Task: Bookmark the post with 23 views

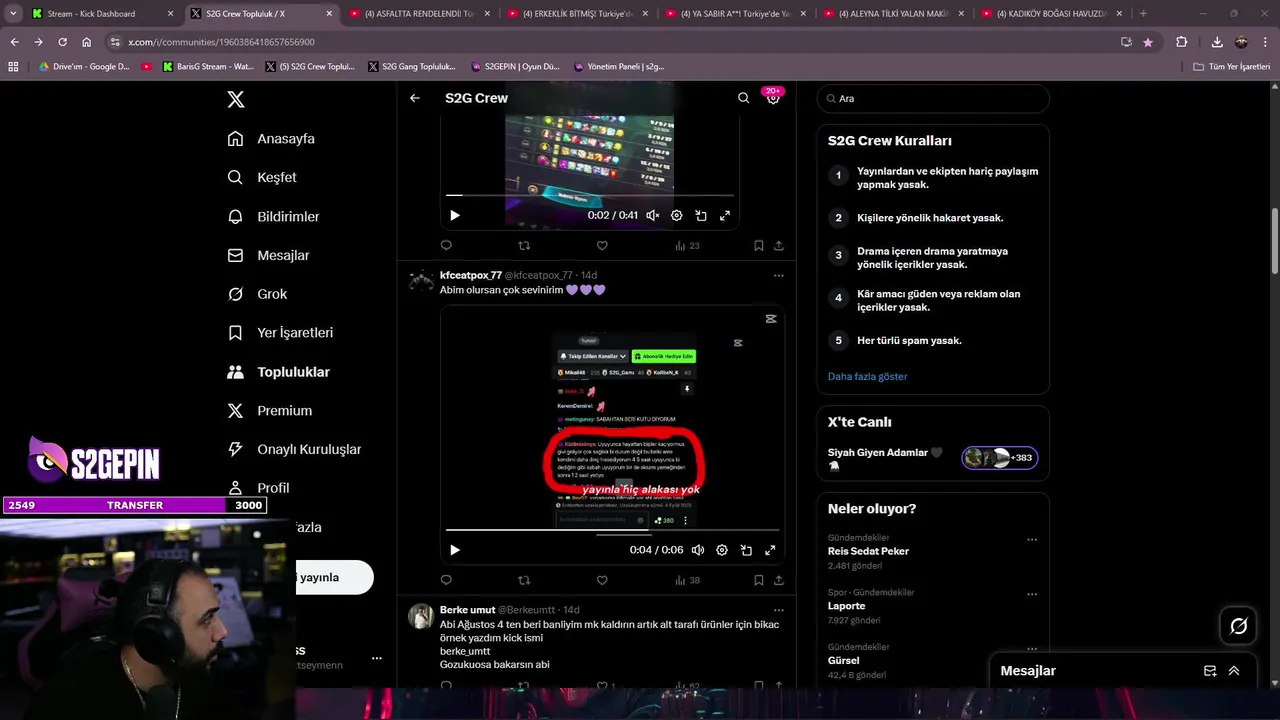Action: [x=759, y=245]
